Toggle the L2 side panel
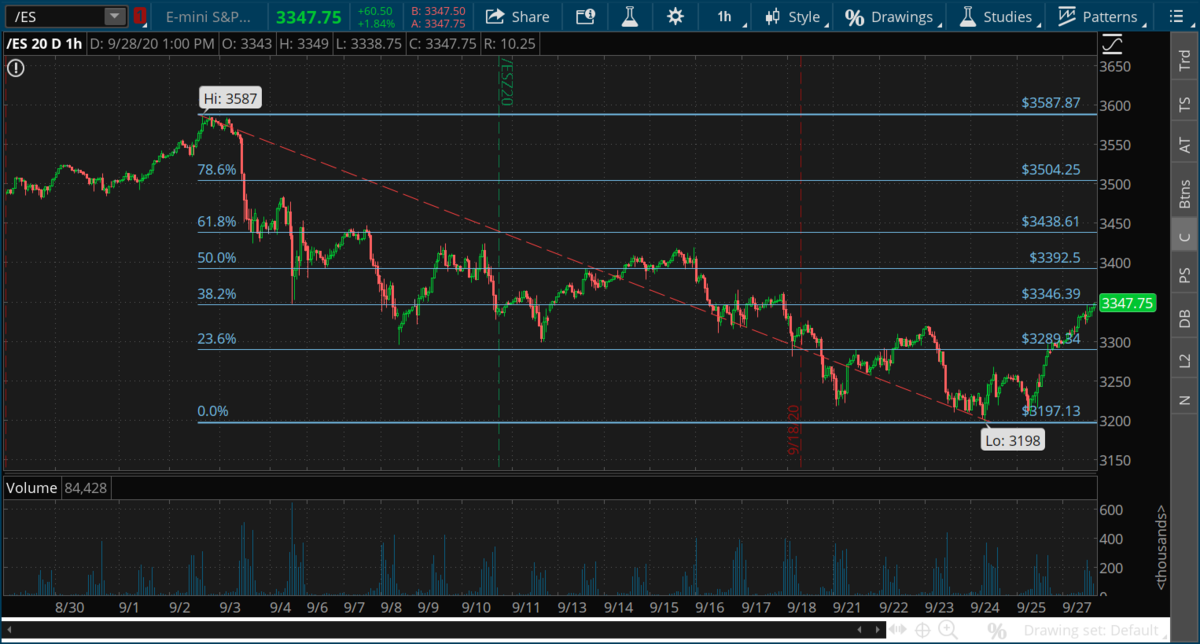The height and width of the screenshot is (644, 1200). click(x=1185, y=359)
